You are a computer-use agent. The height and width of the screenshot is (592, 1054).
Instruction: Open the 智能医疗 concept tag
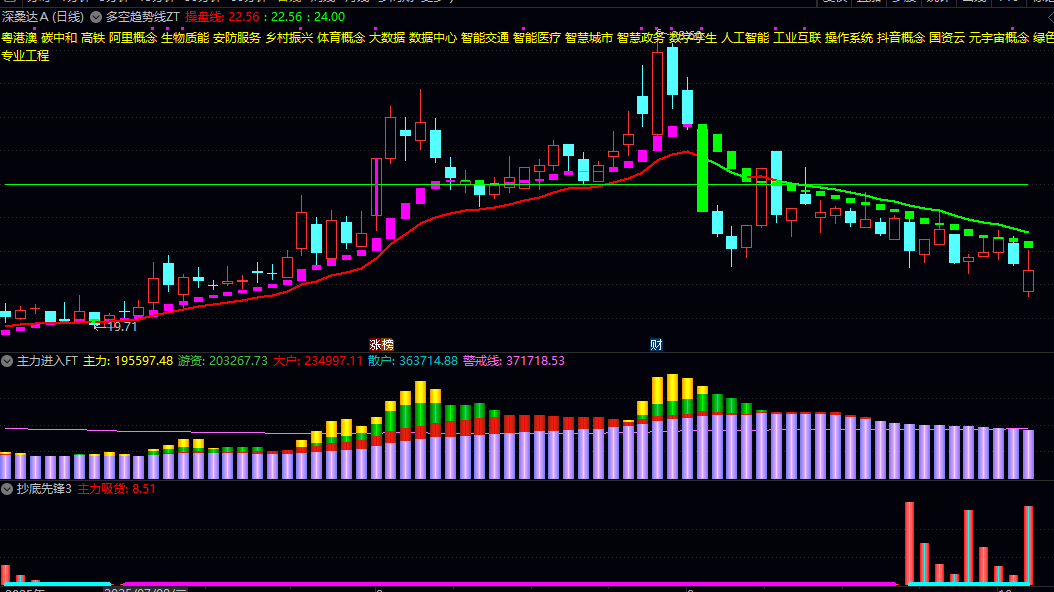(x=536, y=38)
